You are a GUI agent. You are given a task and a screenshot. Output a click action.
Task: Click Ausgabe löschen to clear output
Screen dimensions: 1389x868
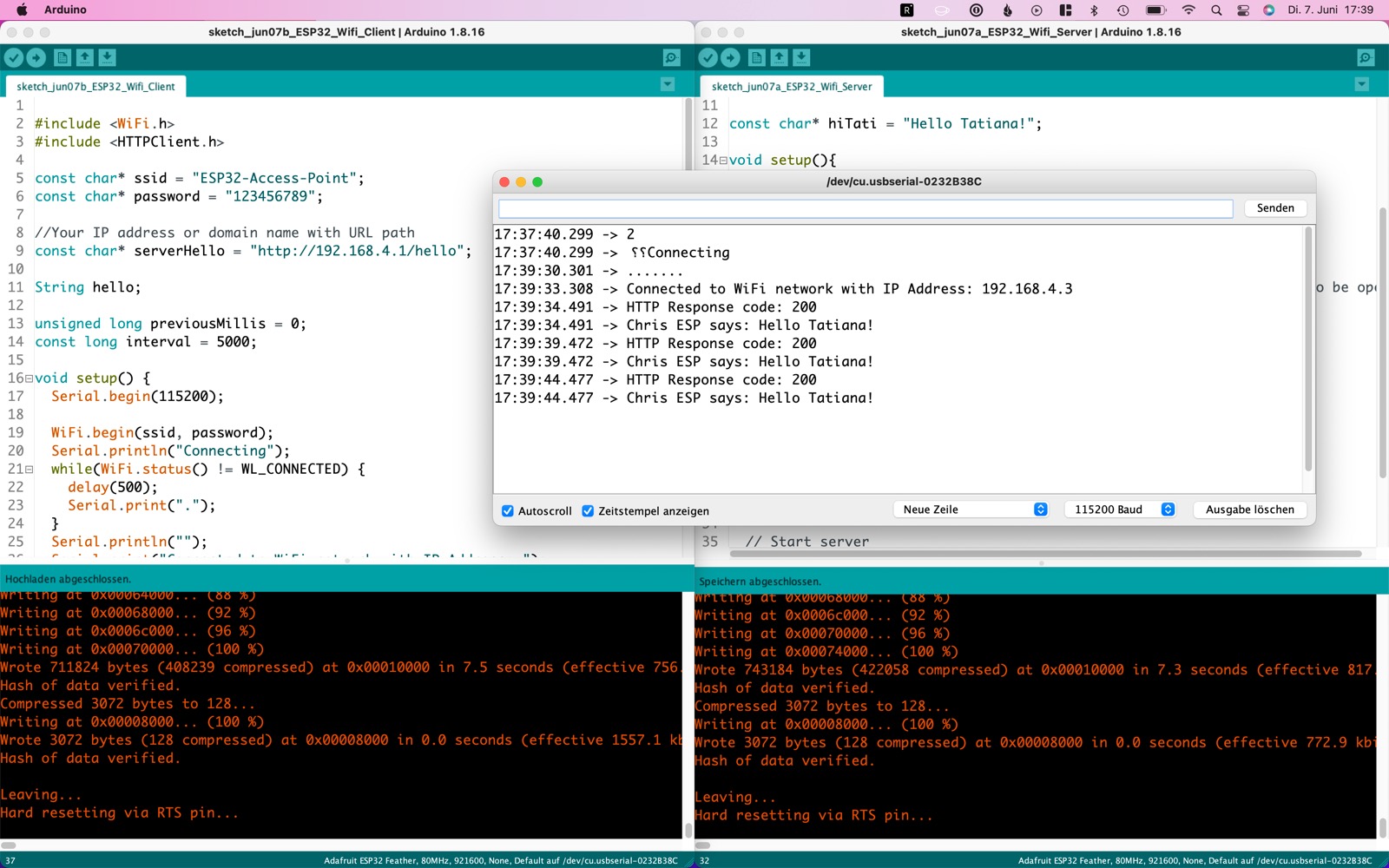click(1249, 510)
